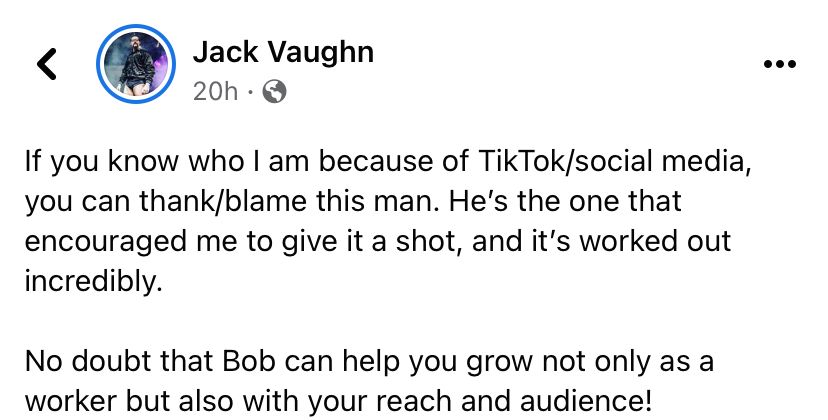Click the phrase 'He's the one that'
This screenshot has height=420, width=828.
[x=564, y=201]
